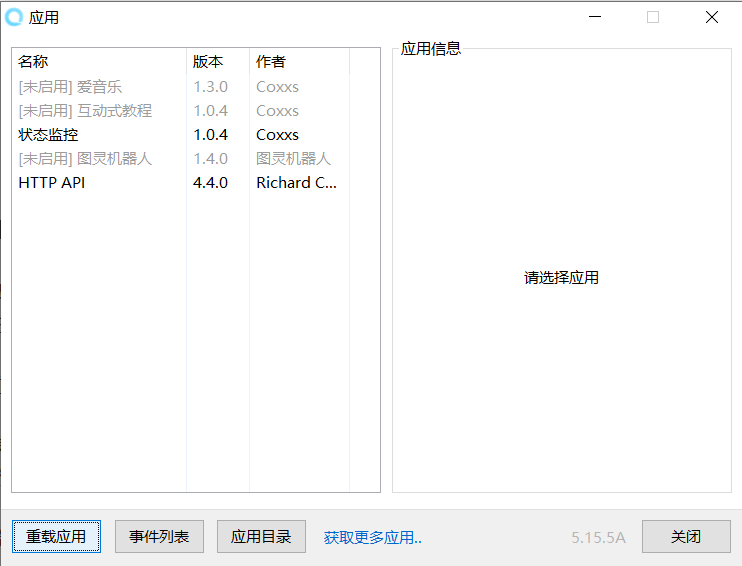Close the 应用 window with X
Image resolution: width=742 pixels, height=566 pixels.
pos(712,17)
